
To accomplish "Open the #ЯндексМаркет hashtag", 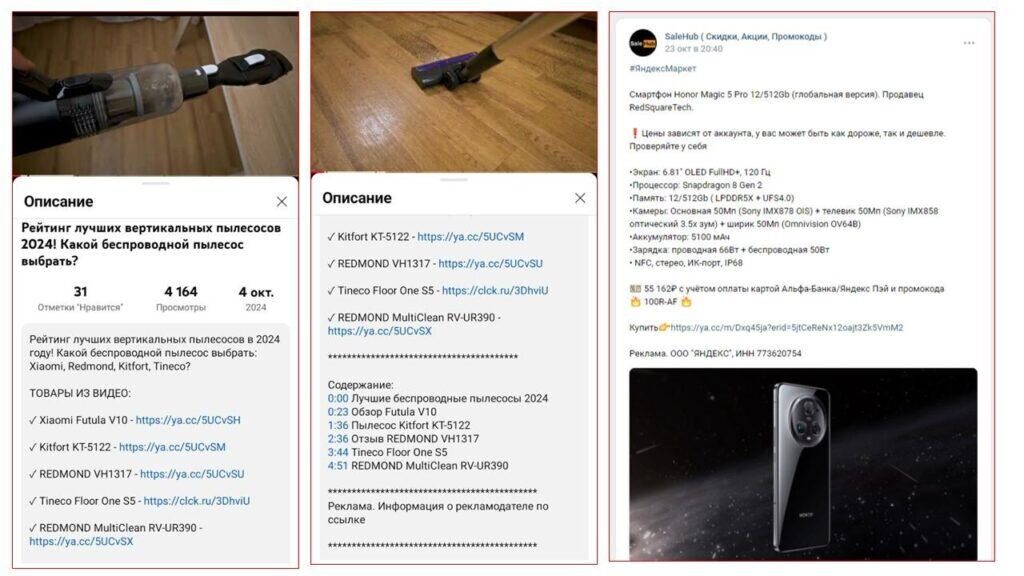I will point(663,68).
